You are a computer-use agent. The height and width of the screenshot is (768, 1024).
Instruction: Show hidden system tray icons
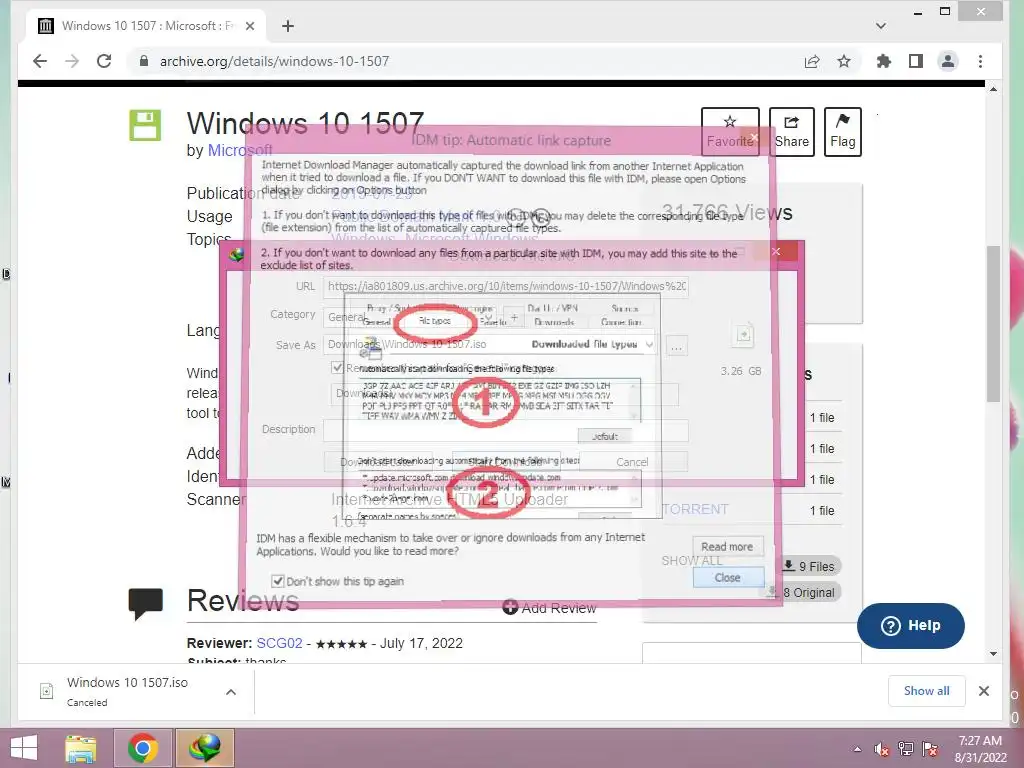857,749
